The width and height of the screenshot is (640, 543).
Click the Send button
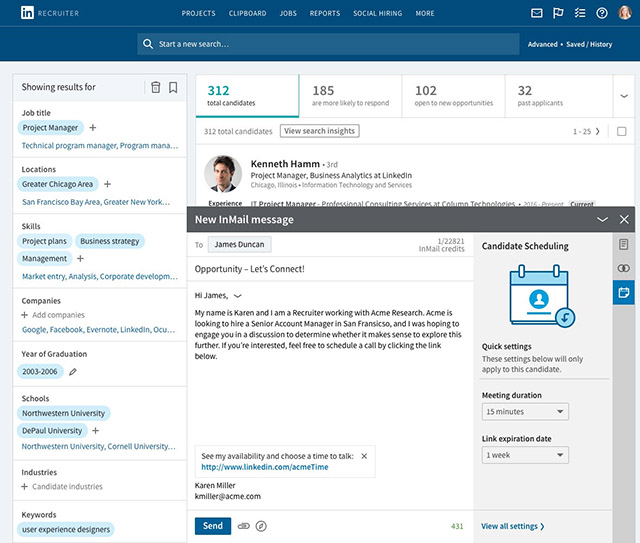pos(213,526)
